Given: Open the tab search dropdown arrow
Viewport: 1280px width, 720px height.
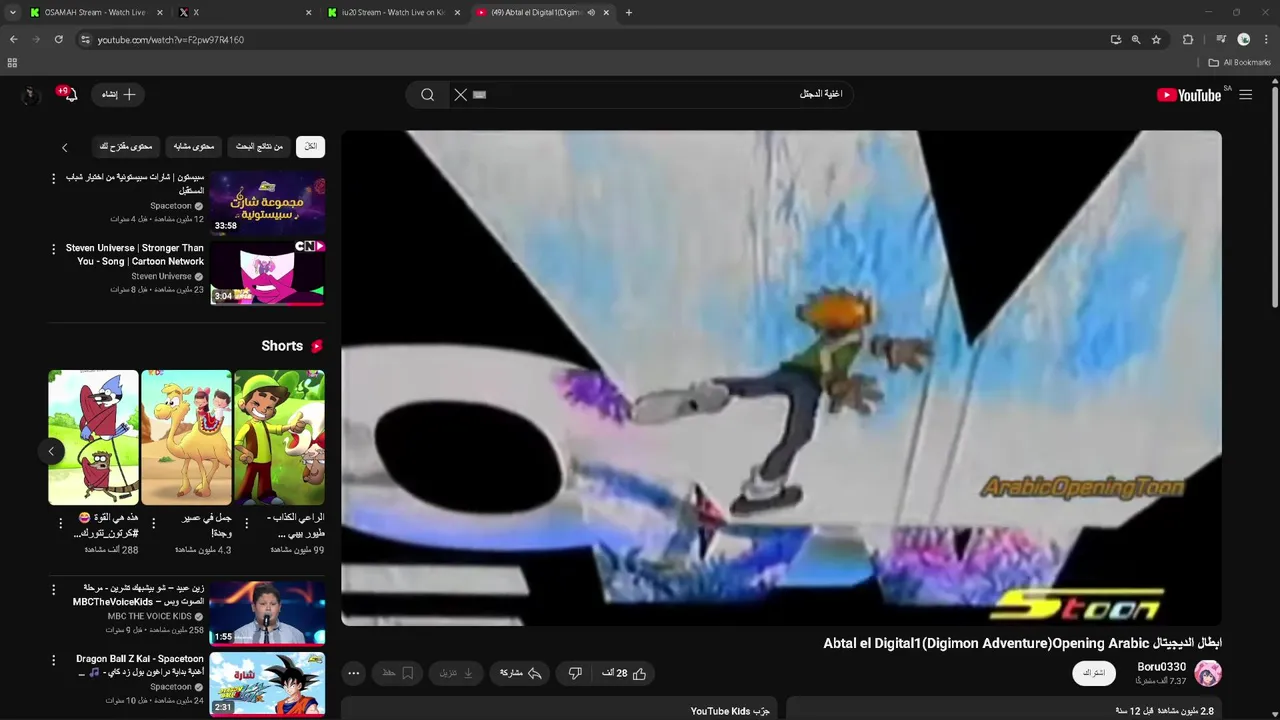Looking at the screenshot, I should [12, 13].
